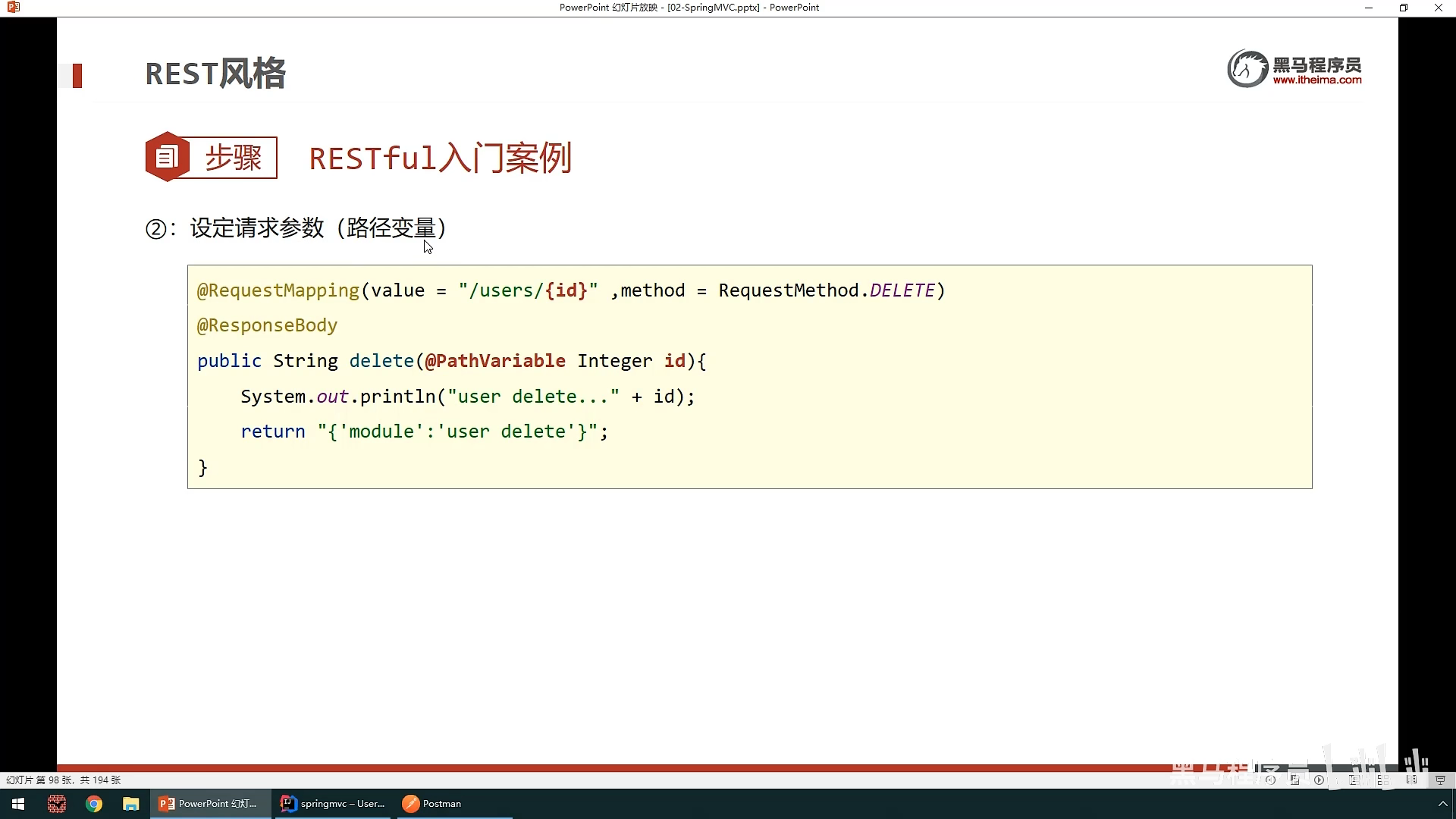
Task: Switch to Normal view icon
Action: click(1354, 780)
